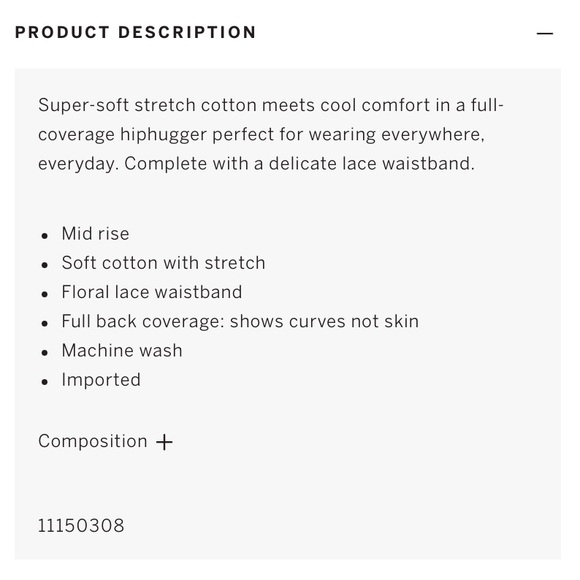Click "Soft cotton with stretch" list item

tap(163, 263)
